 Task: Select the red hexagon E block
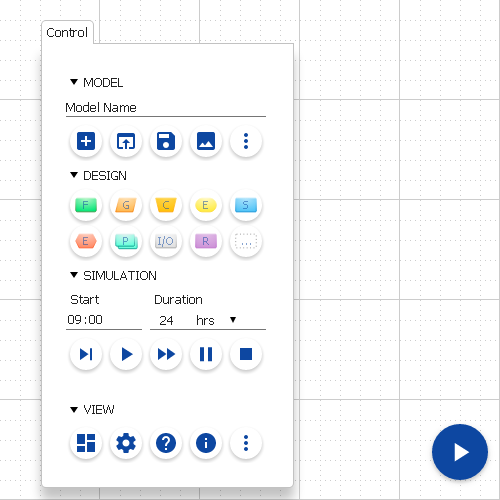pos(86,241)
